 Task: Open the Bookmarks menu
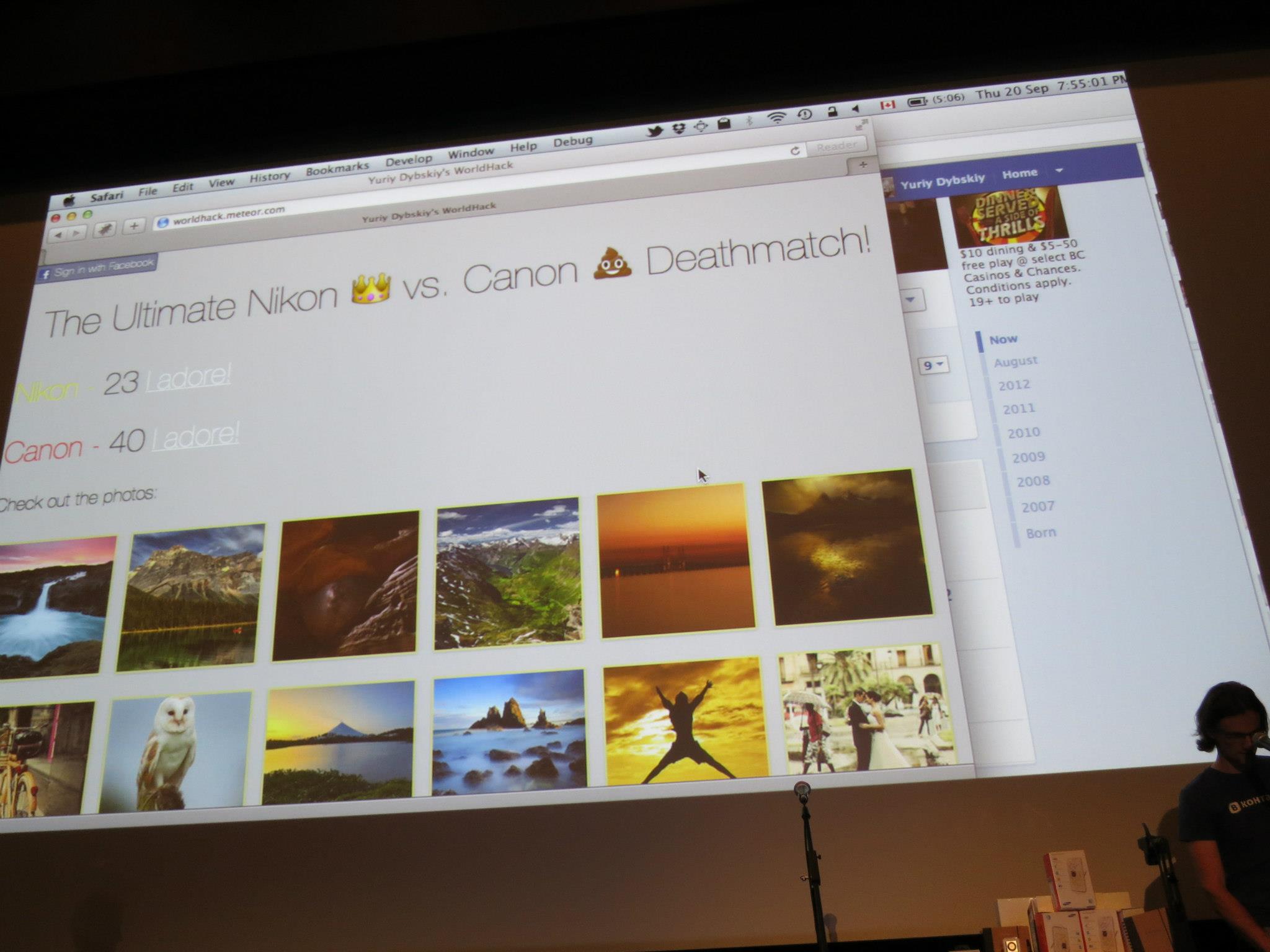[337, 169]
